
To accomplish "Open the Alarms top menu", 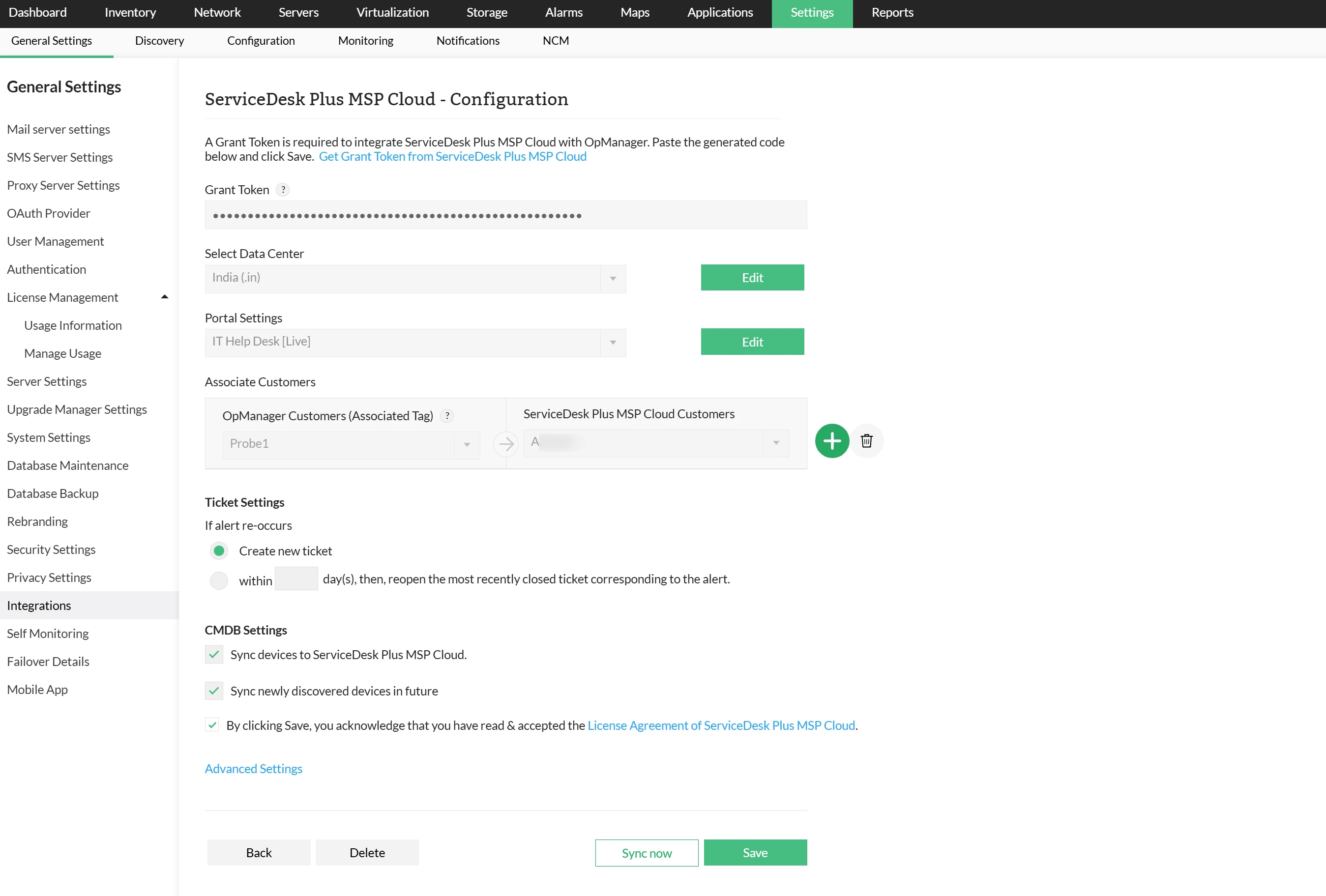I will pos(564,13).
